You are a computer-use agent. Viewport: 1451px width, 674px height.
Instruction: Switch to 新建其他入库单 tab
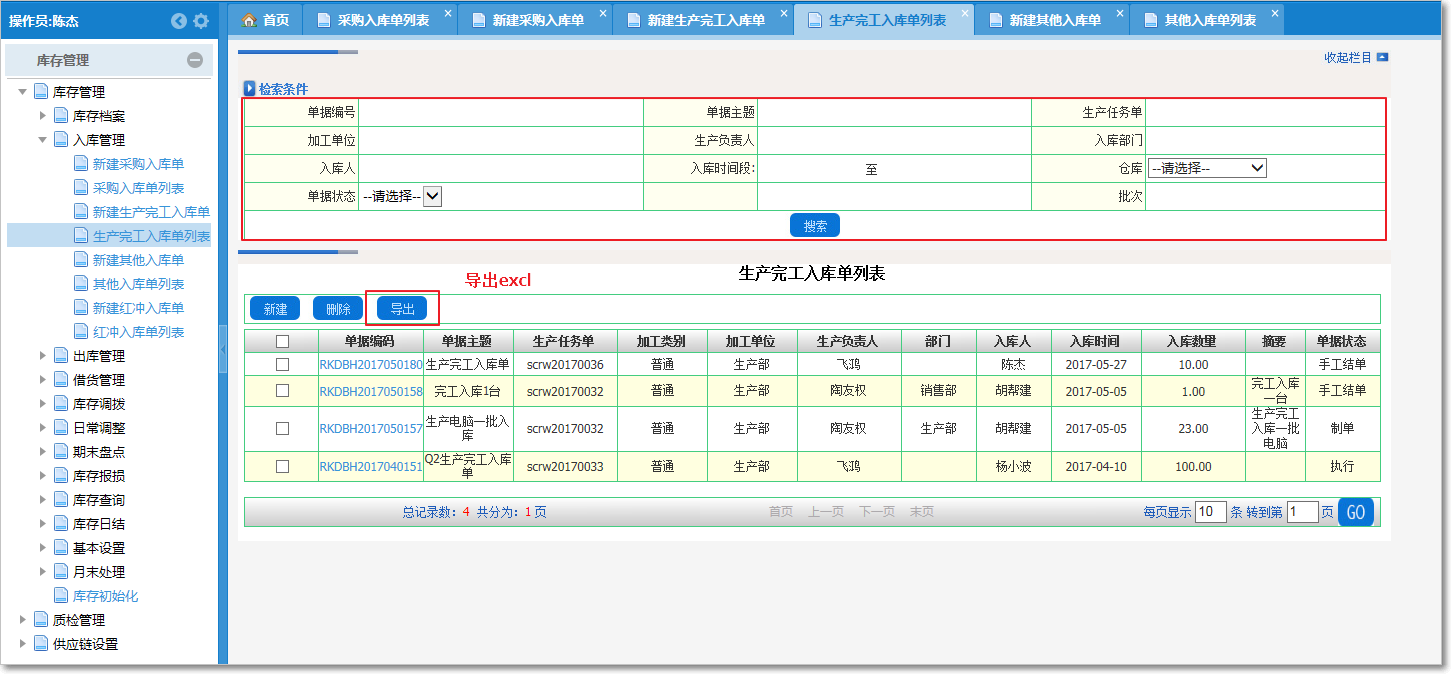pyautogui.click(x=1053, y=20)
